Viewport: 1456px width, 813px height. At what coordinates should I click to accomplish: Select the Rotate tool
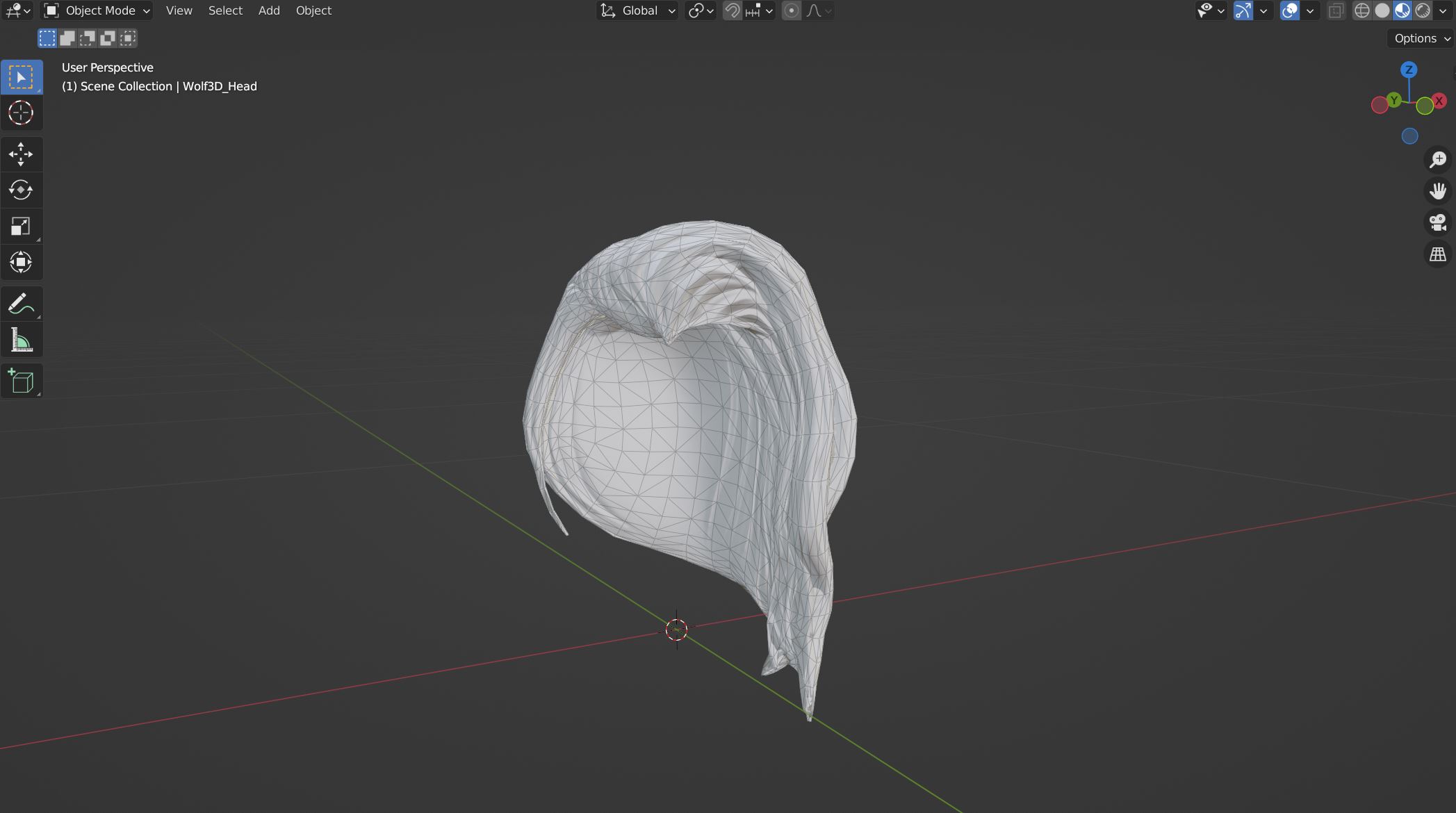tap(21, 190)
